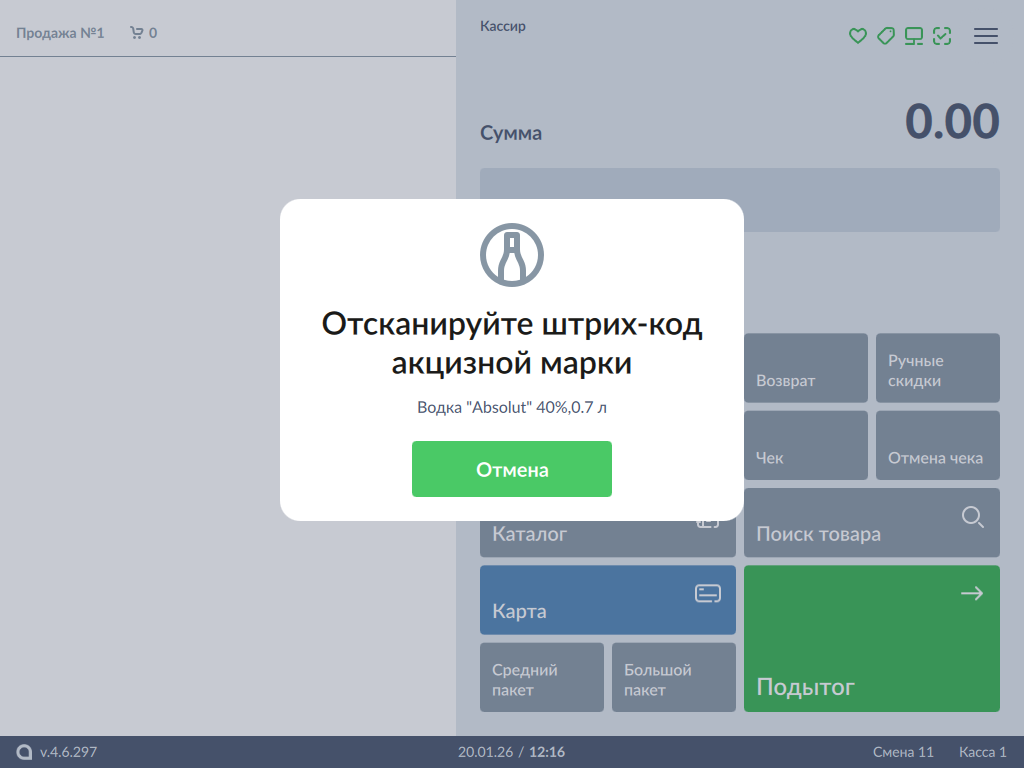The width and height of the screenshot is (1024, 768).
Task: Click the shopping cart icon
Action: (x=137, y=33)
